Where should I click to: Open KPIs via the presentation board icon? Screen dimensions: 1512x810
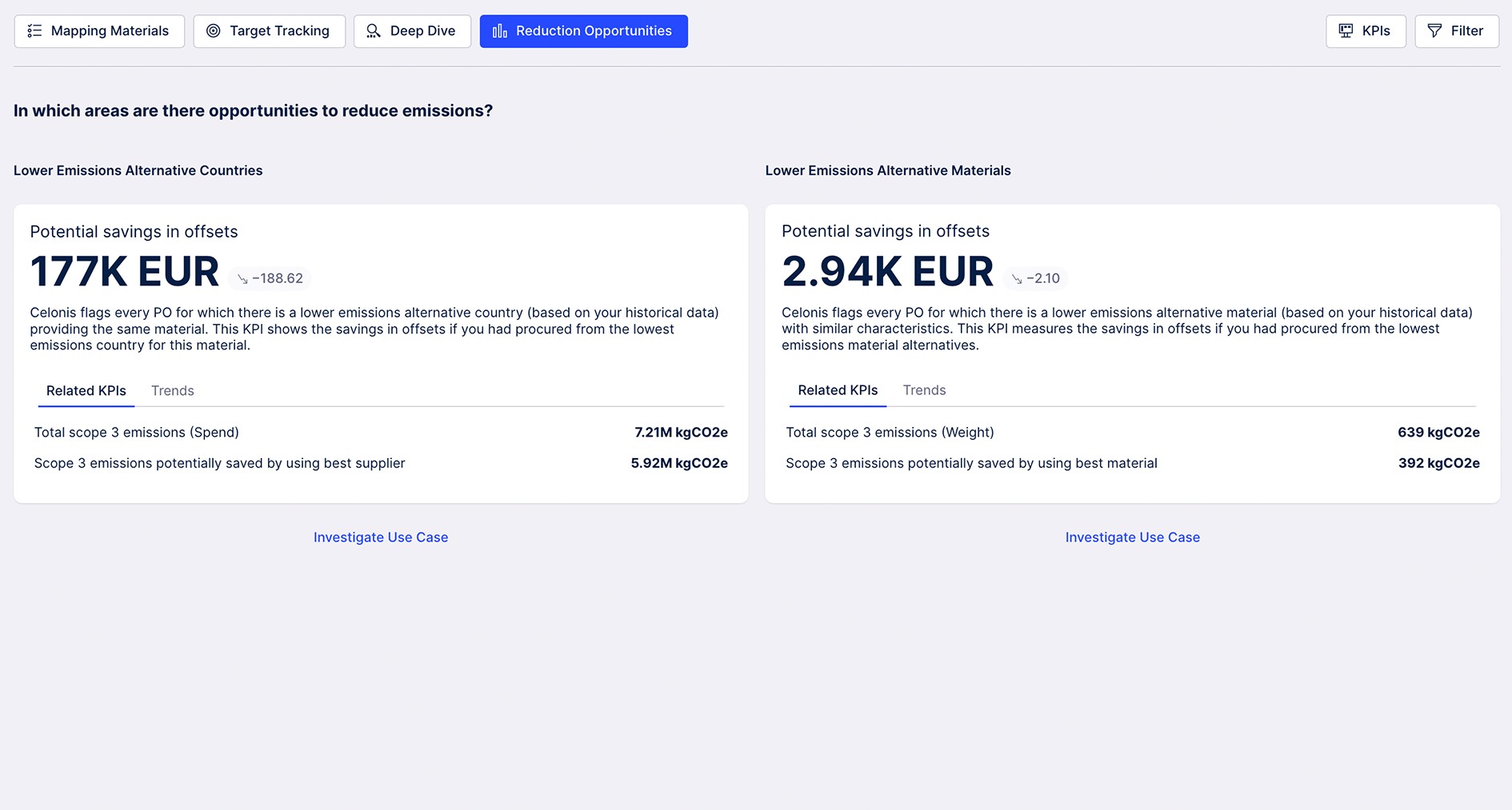(1346, 31)
